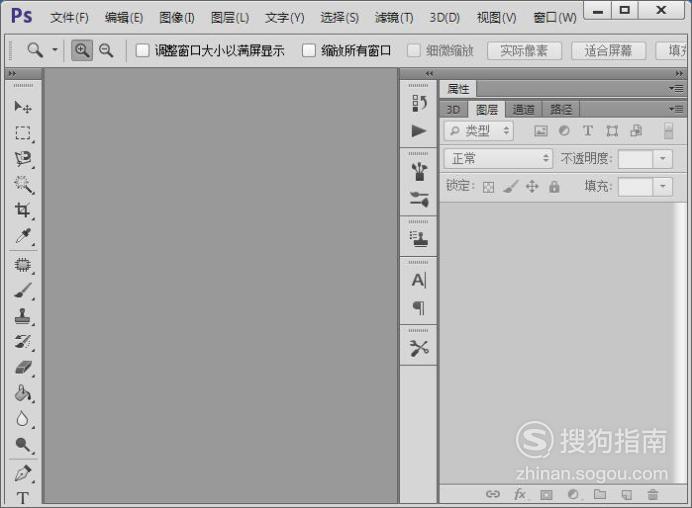
Task: Toggle lock transparent pixels
Action: (489, 187)
